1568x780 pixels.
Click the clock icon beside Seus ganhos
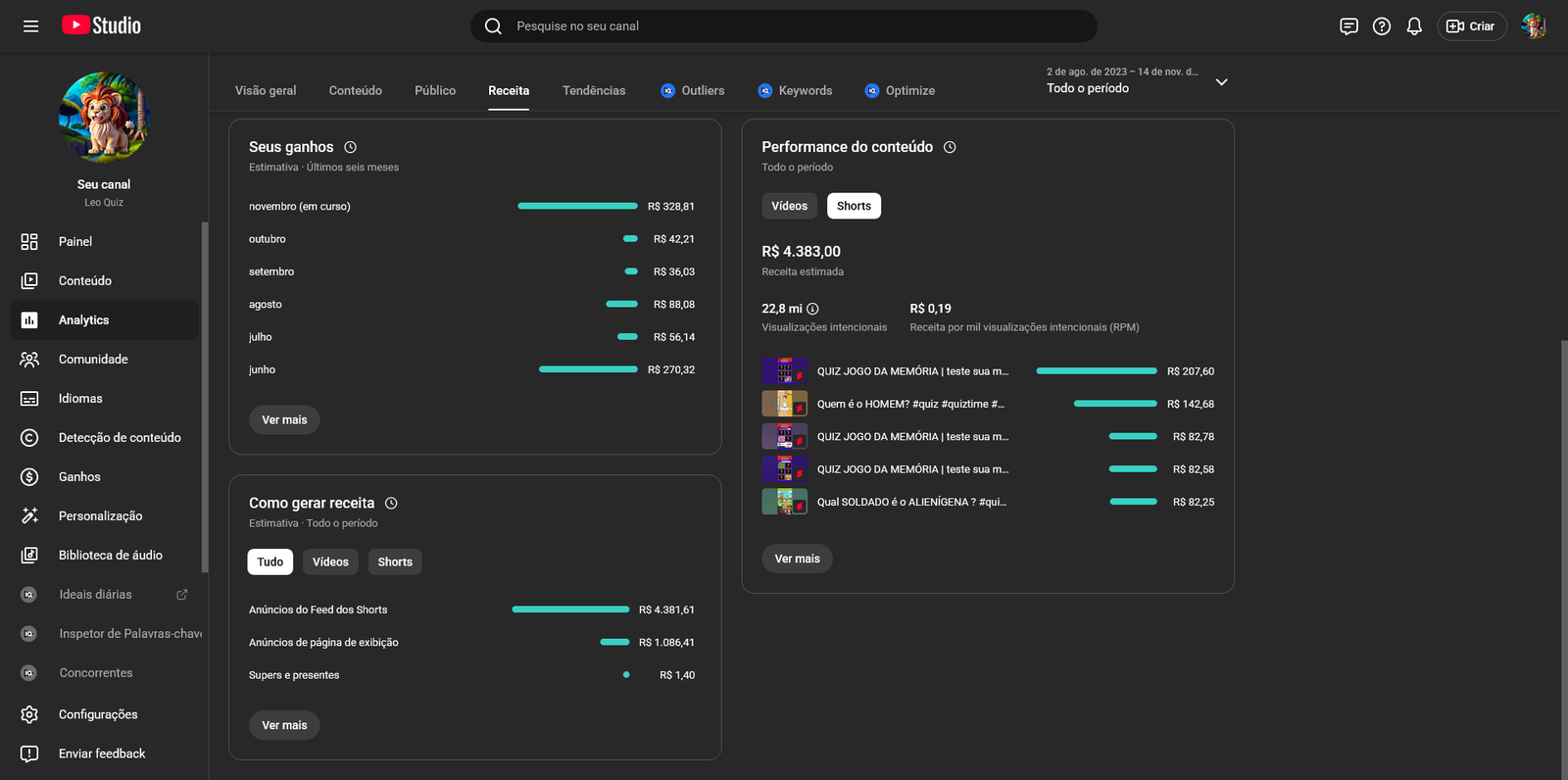click(x=350, y=147)
